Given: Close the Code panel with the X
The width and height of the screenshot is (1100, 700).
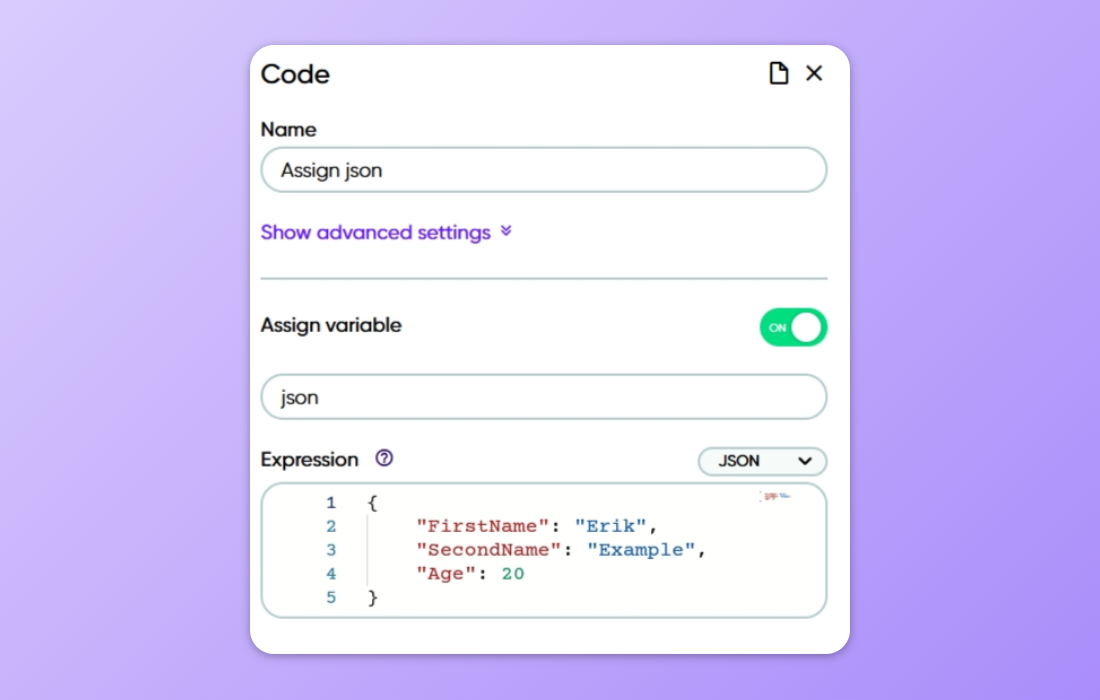Looking at the screenshot, I should [x=814, y=74].
